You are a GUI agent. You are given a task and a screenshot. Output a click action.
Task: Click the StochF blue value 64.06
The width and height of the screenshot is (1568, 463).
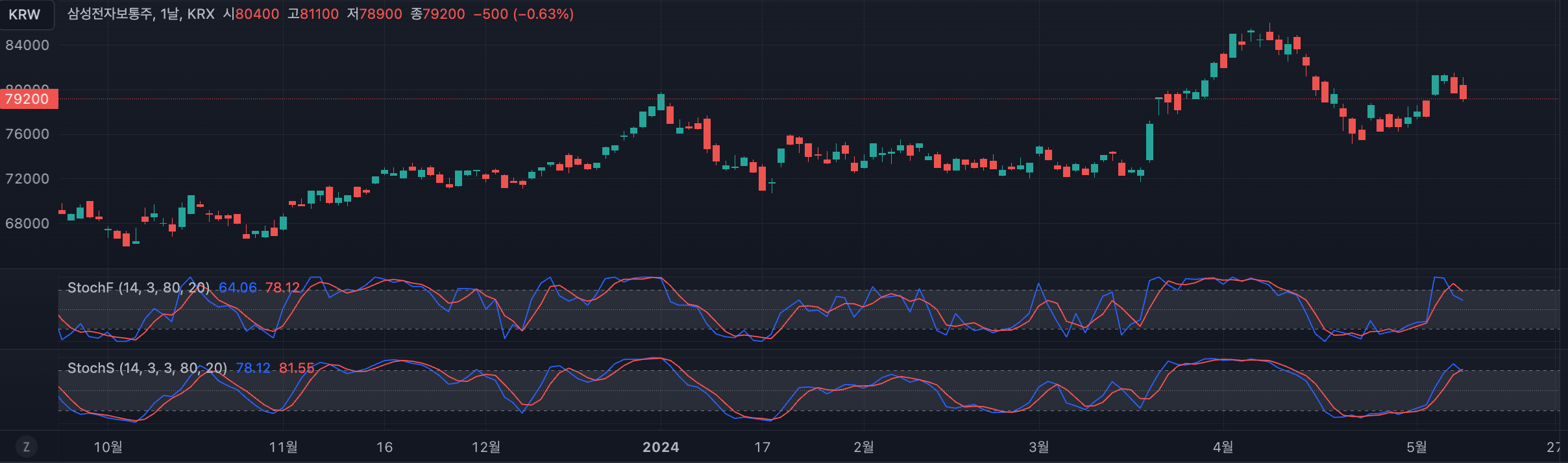[x=238, y=287]
